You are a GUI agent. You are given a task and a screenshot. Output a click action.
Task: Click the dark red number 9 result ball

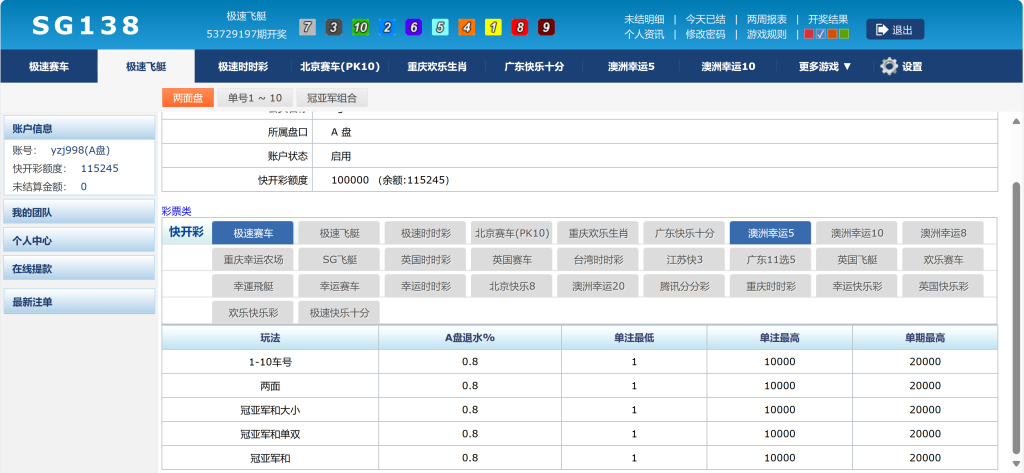(x=546, y=27)
